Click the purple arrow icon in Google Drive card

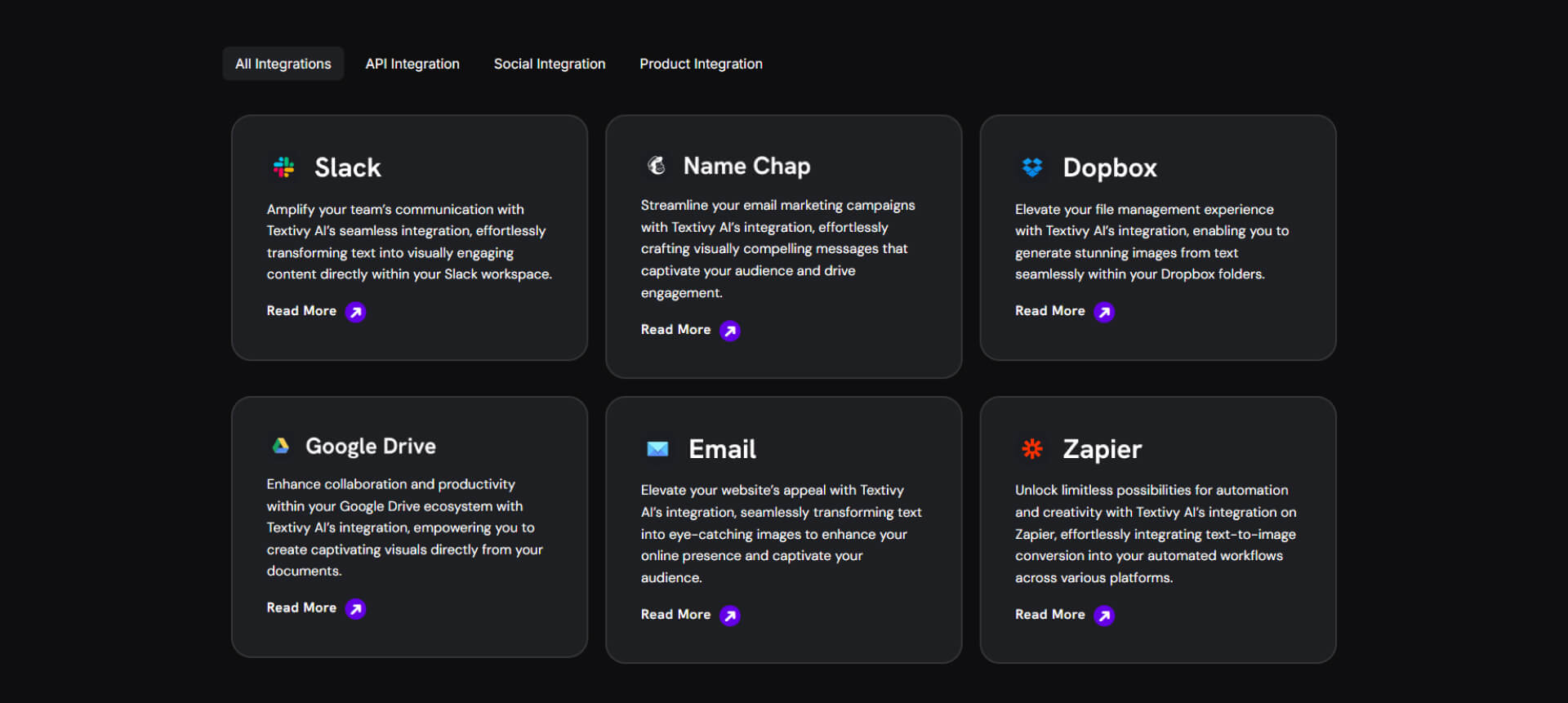click(355, 609)
